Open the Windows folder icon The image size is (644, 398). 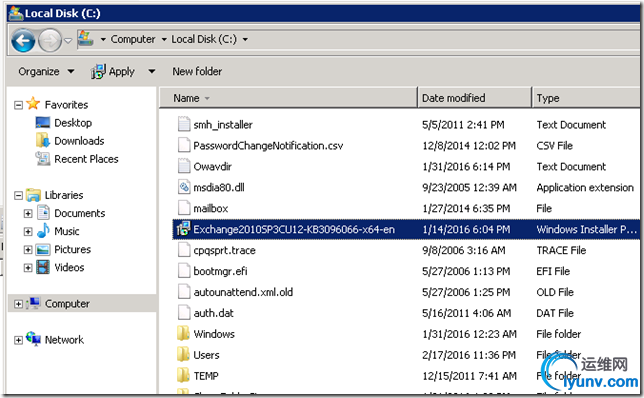183,334
